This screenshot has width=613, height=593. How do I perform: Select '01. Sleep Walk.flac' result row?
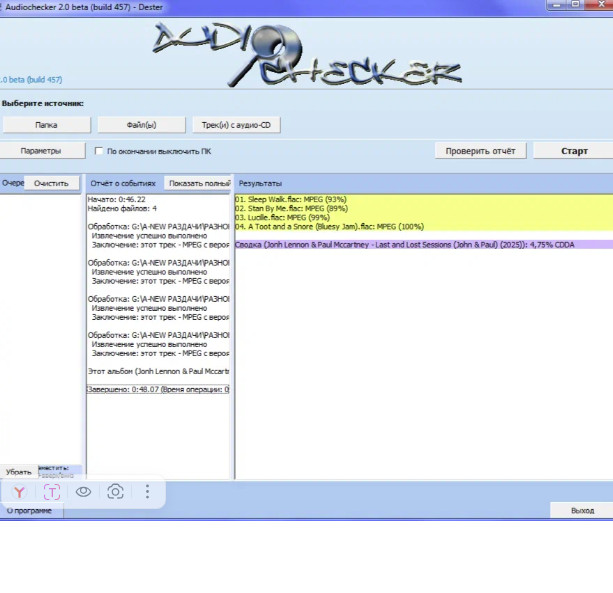[291, 199]
